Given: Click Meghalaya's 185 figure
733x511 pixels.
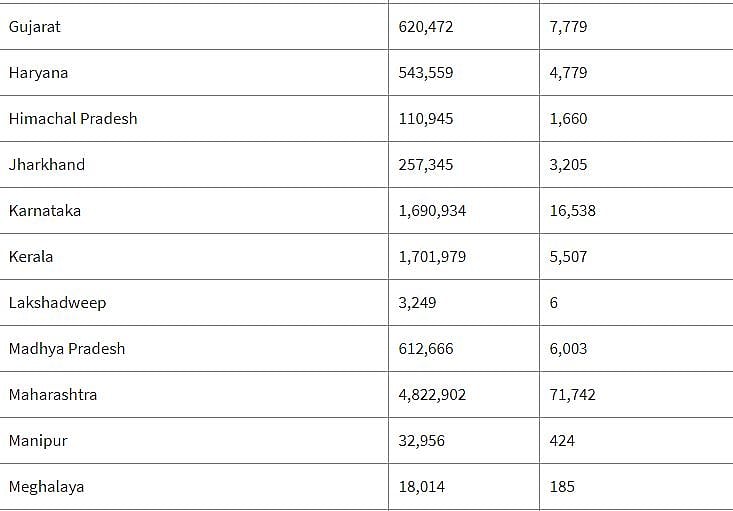Looking at the screenshot, I should point(562,487).
